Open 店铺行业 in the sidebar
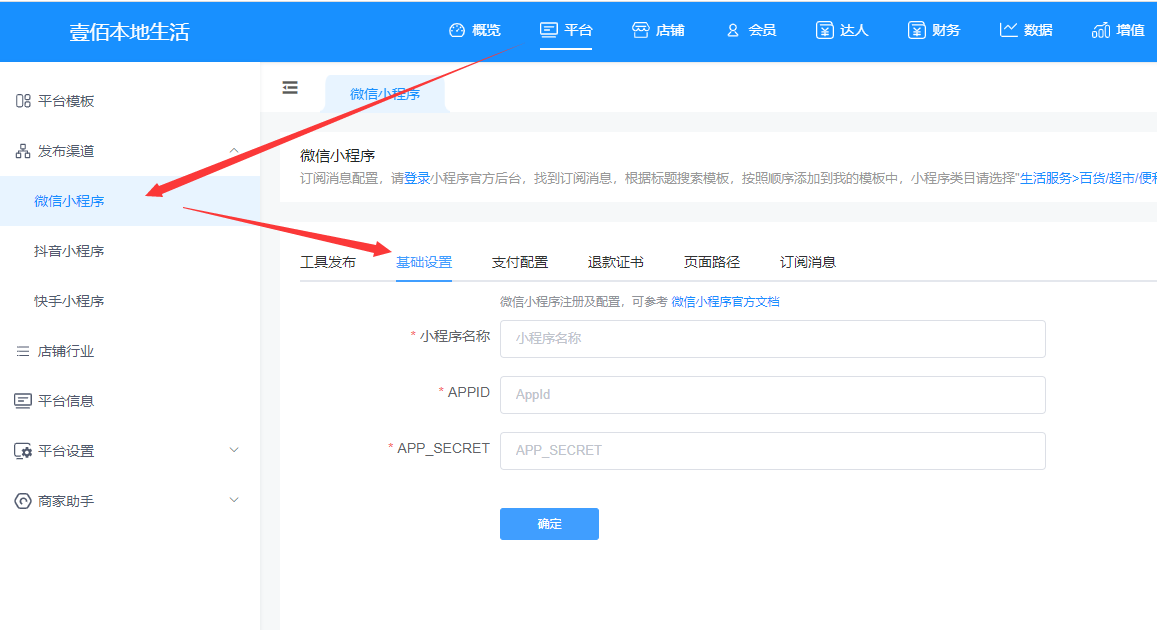 tap(130, 351)
